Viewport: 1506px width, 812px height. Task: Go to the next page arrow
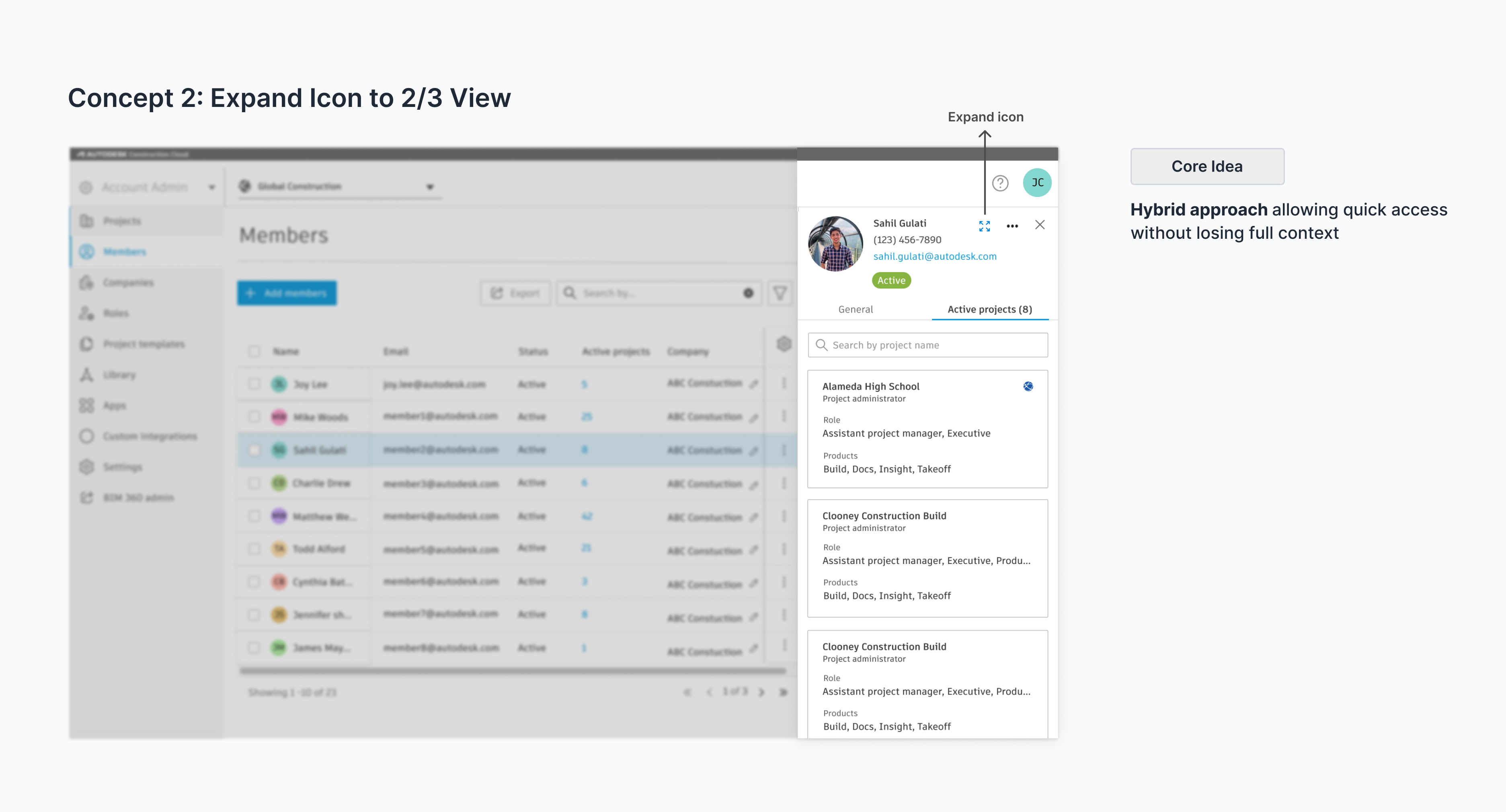click(761, 692)
